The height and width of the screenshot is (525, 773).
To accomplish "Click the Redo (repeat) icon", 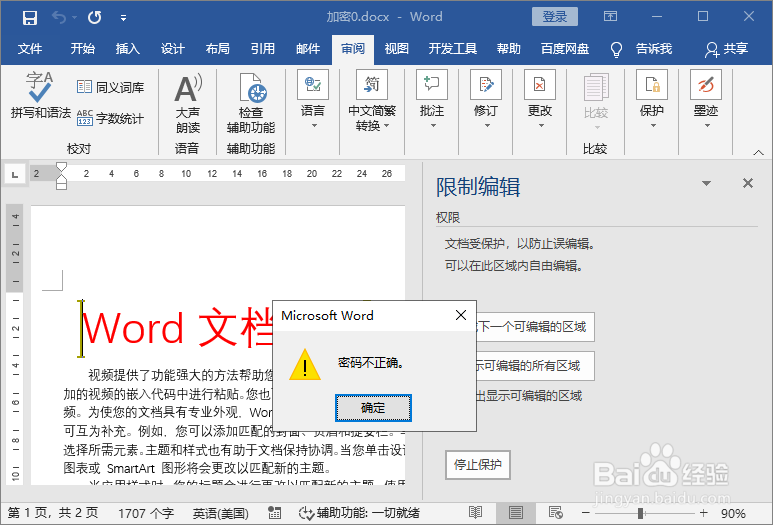I will pos(94,18).
